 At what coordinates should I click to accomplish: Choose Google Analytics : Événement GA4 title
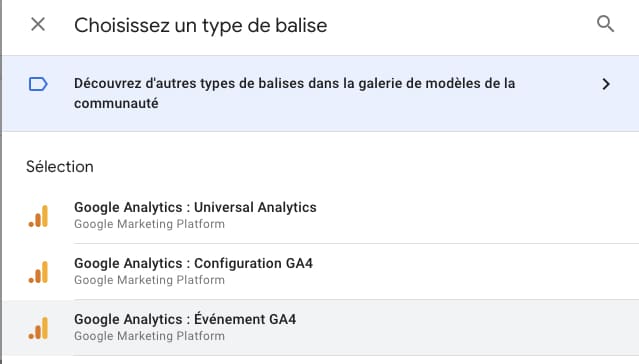pos(185,319)
